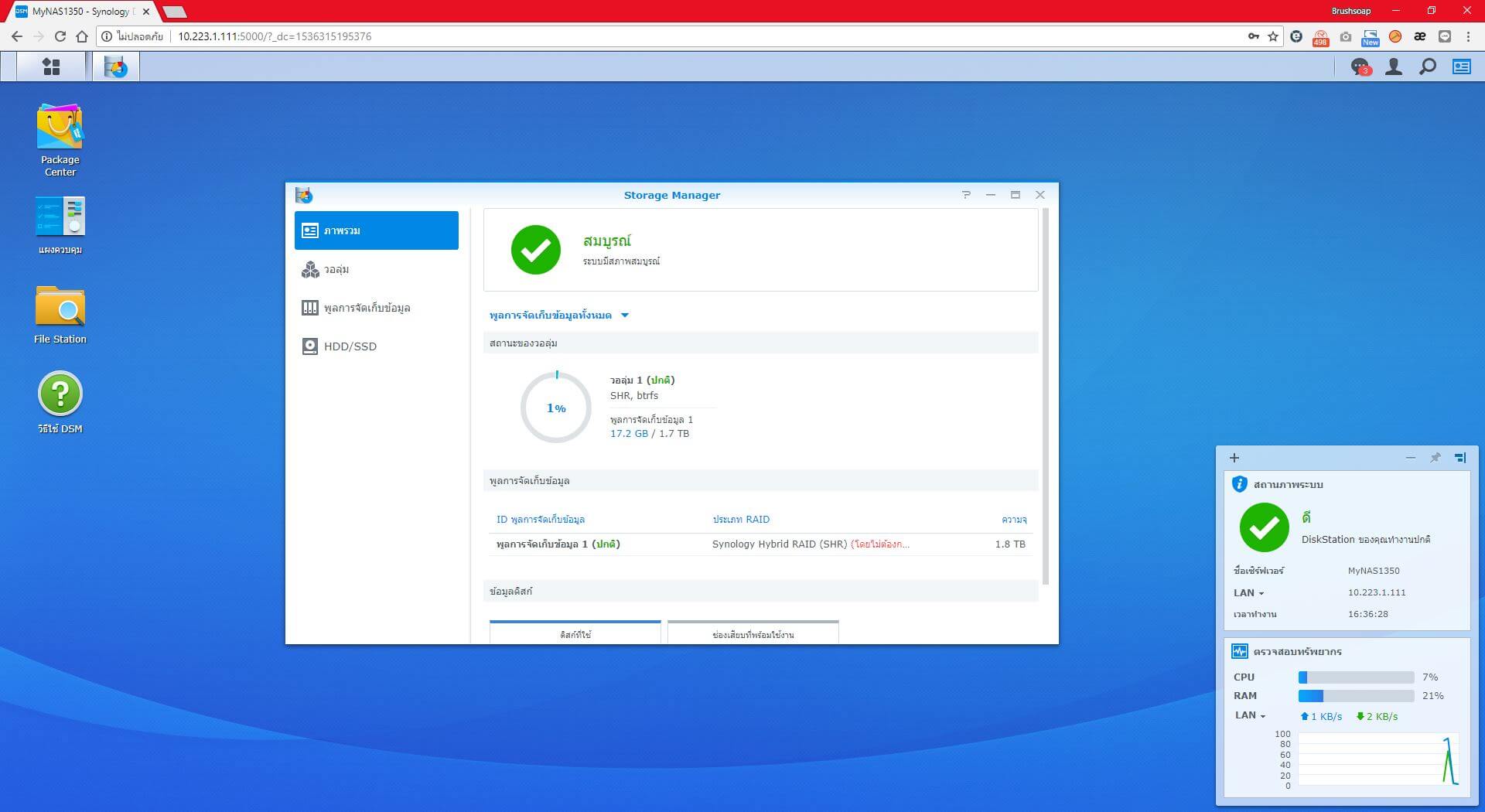Select the Storage Manager taskbar icon
Image resolution: width=1485 pixels, height=812 pixels.
[x=116, y=67]
